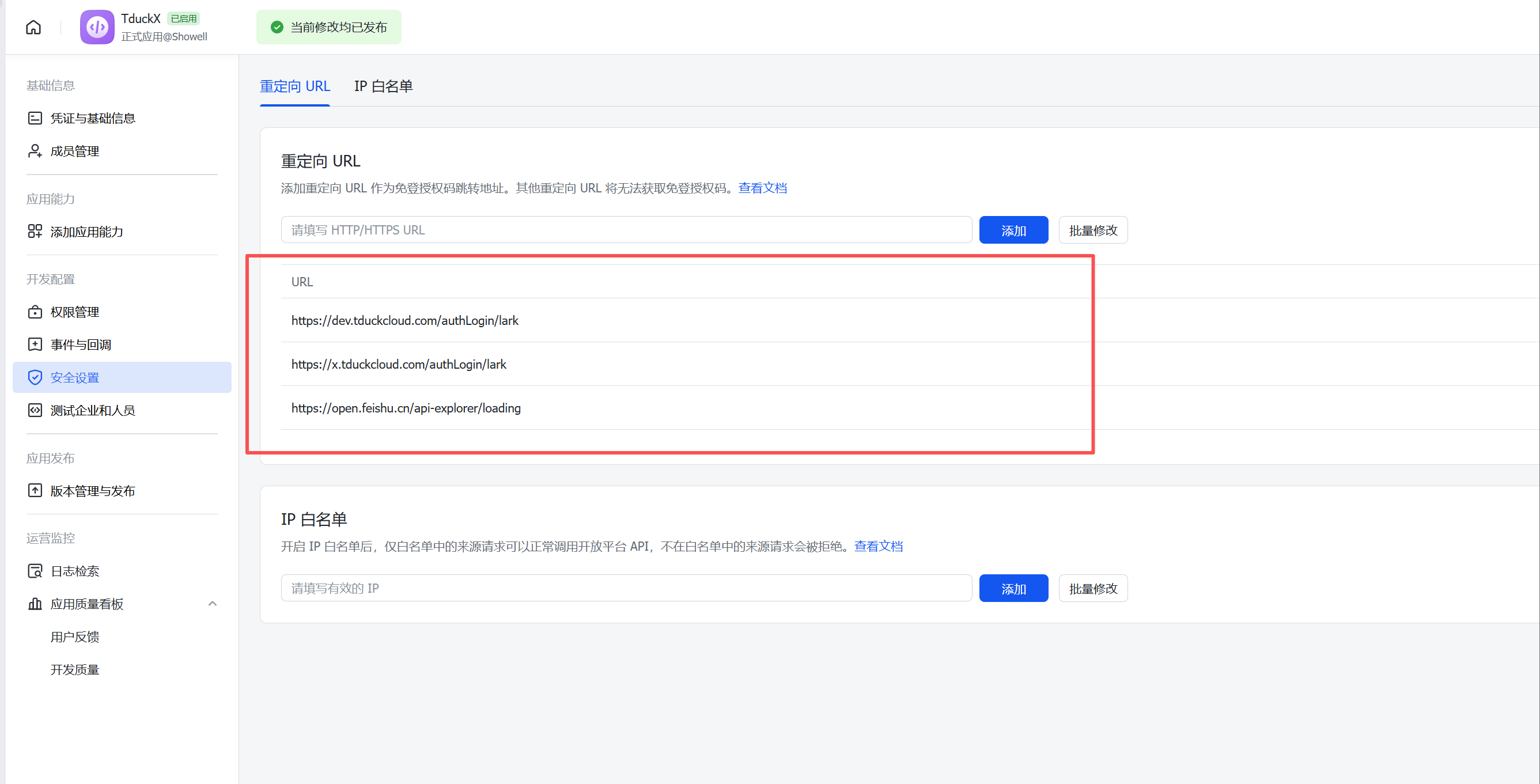Screen dimensions: 1540x784
Task: Collapse the 应用质量看板 section
Action: pyautogui.click(x=212, y=604)
